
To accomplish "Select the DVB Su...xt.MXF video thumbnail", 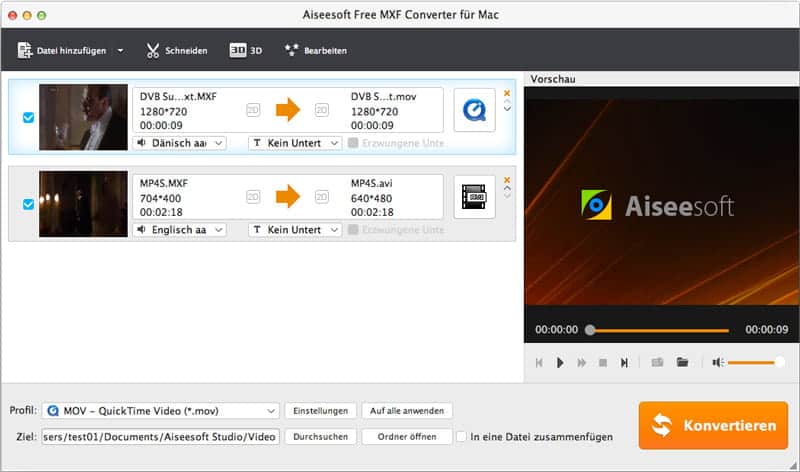I will 83,117.
